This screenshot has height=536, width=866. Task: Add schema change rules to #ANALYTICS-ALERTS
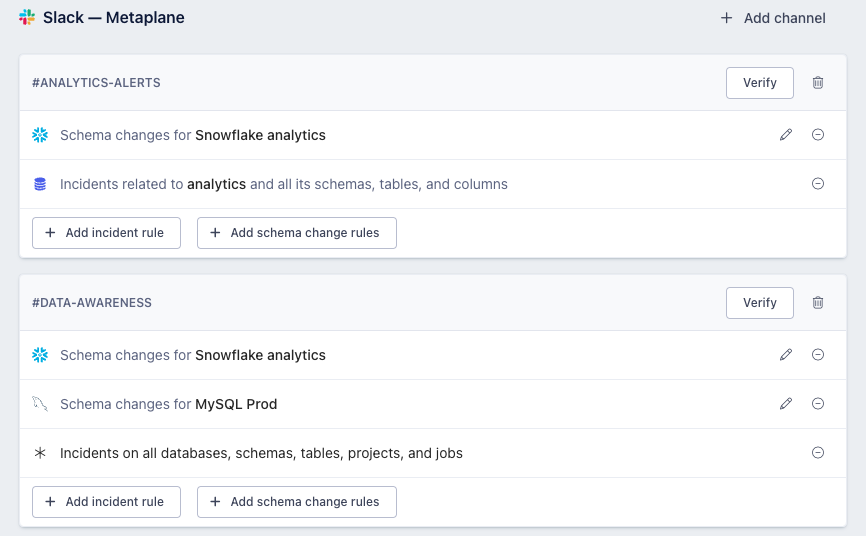296,233
